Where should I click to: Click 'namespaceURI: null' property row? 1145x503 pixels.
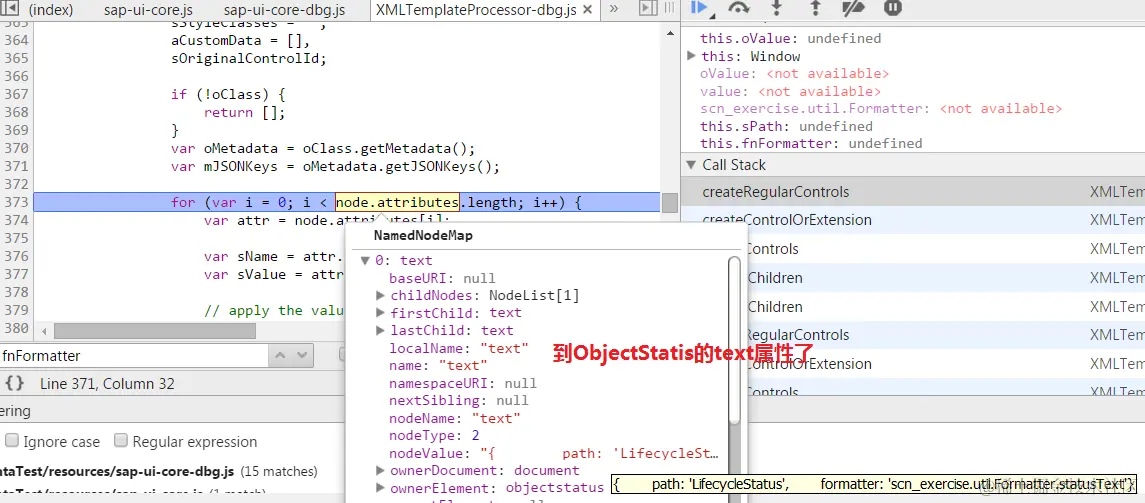[x=463, y=383]
